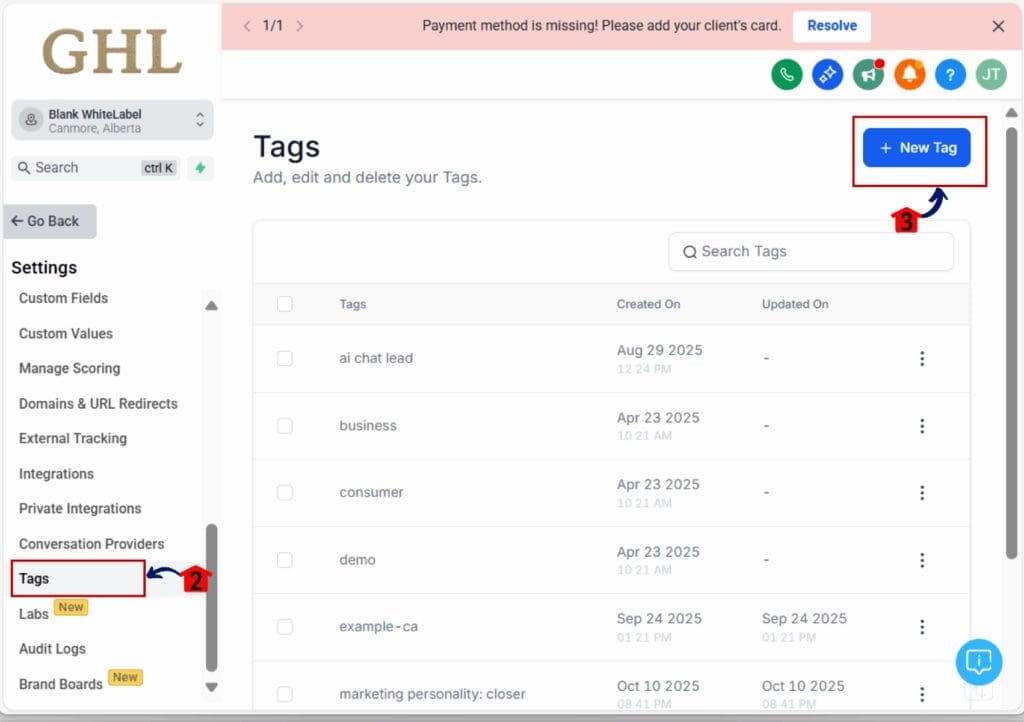
Task: Click the green phone dialer icon
Action: click(787, 75)
